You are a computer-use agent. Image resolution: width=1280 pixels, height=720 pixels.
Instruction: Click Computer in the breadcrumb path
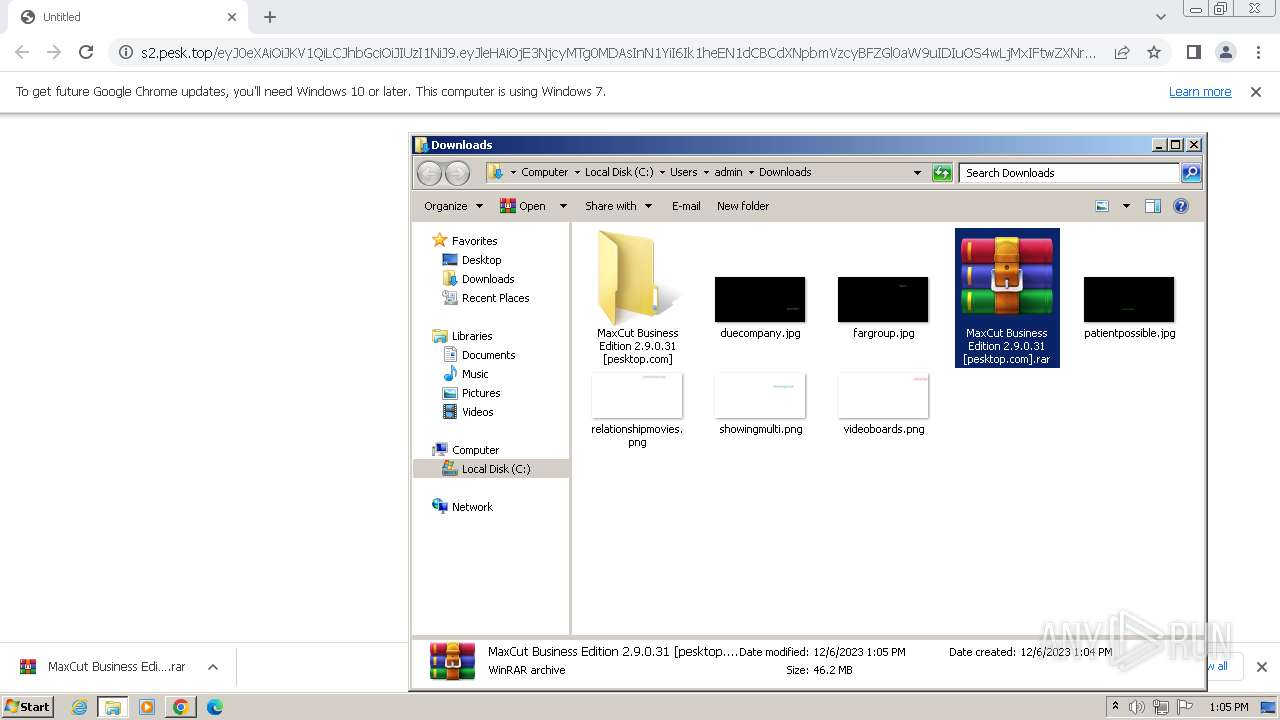click(544, 172)
